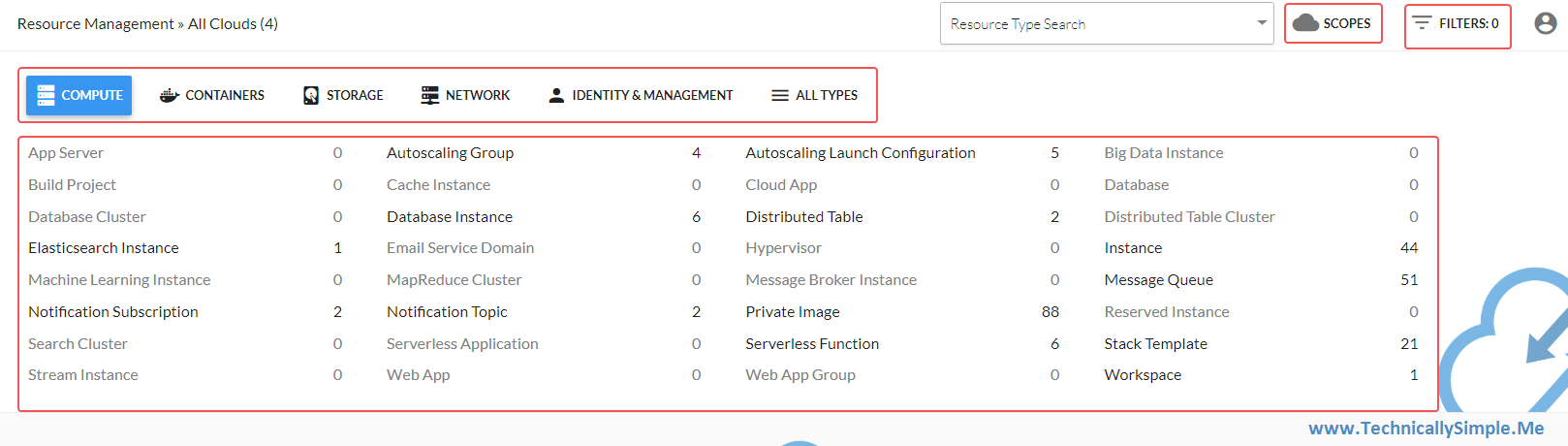
Task: Click the Filters funnel icon
Action: tap(1422, 23)
